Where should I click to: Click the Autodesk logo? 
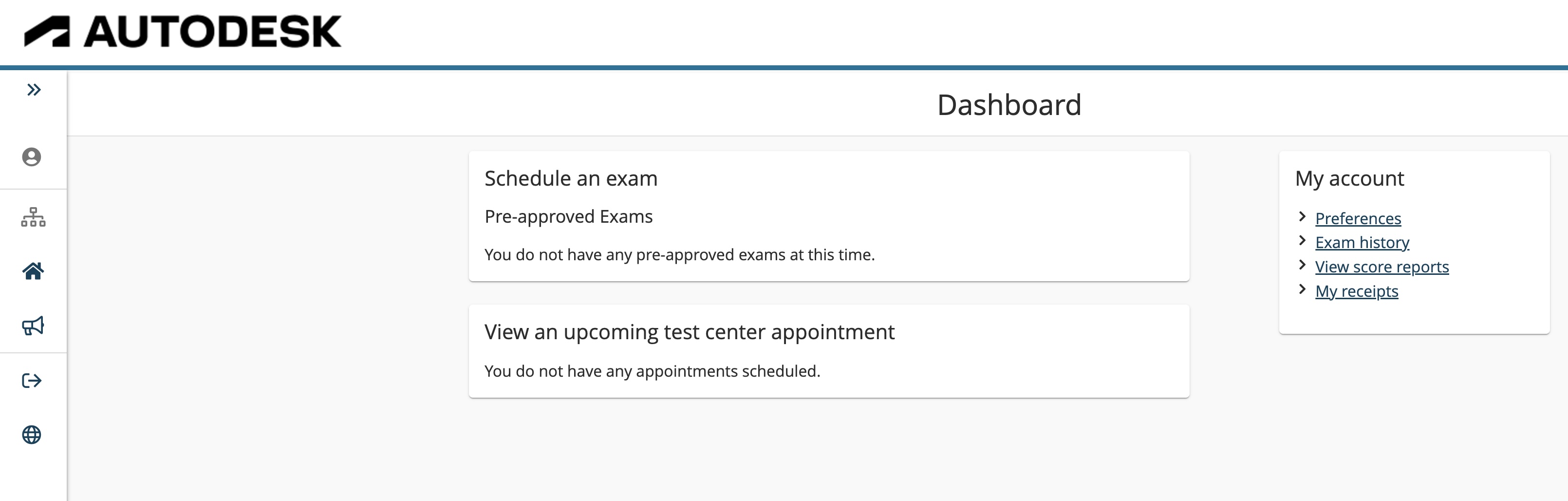(181, 32)
